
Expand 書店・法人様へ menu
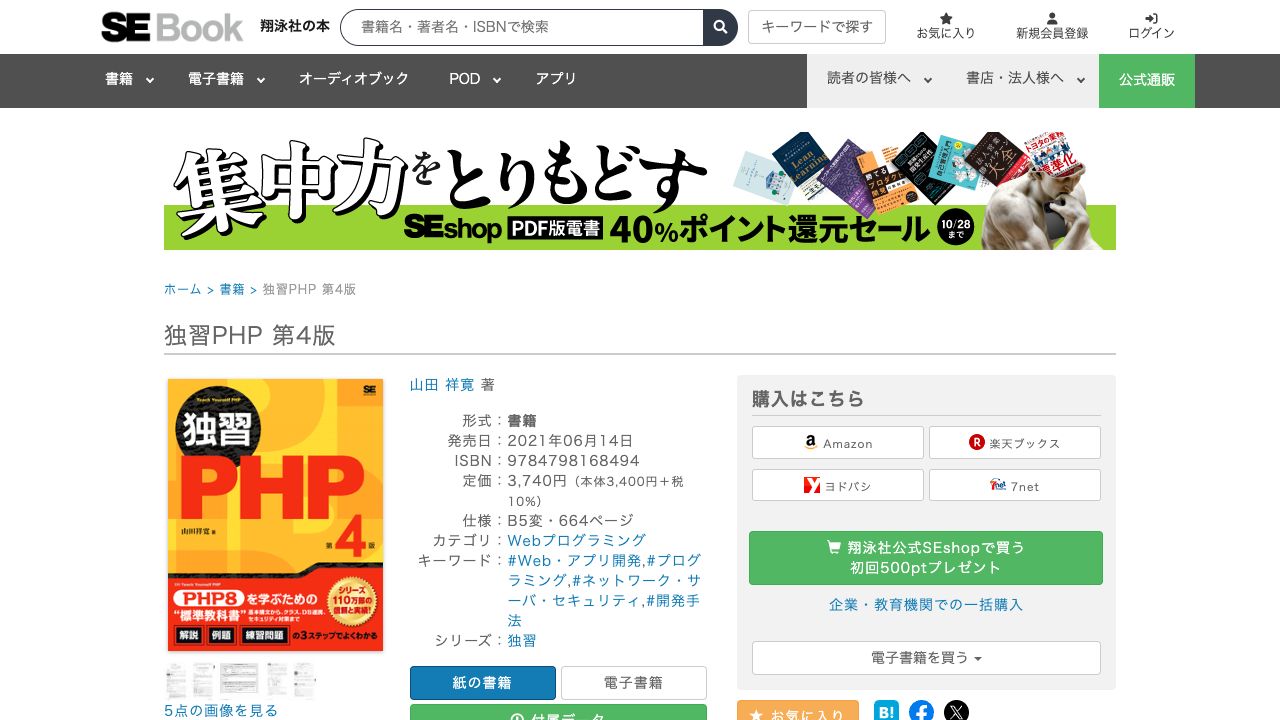[1026, 79]
